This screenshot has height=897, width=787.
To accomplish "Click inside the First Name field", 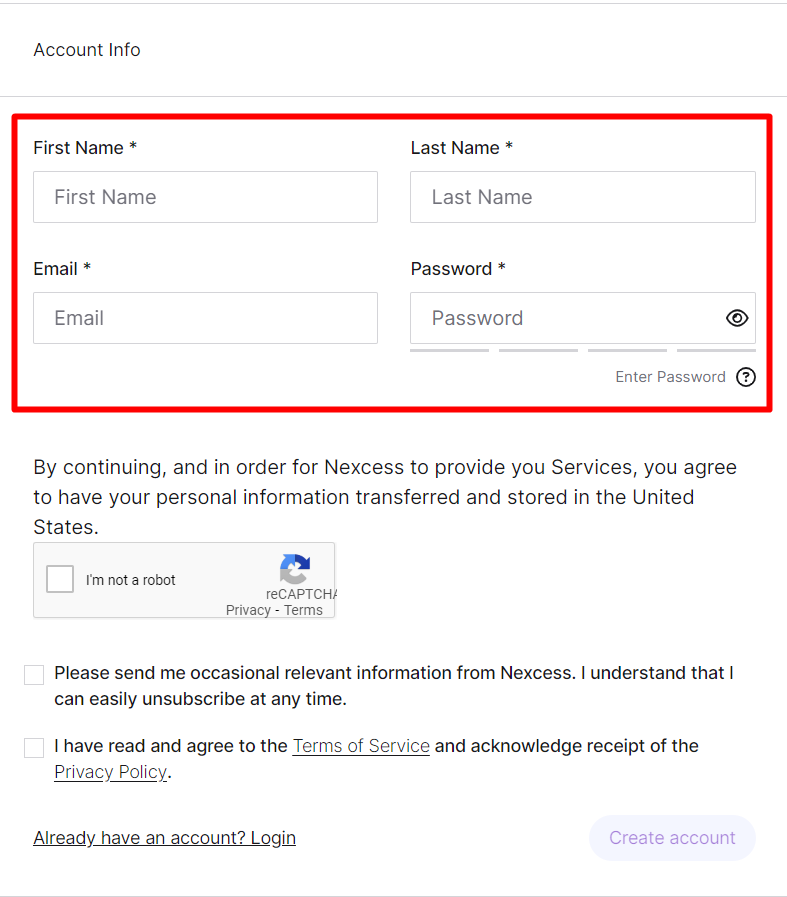I will (x=205, y=197).
